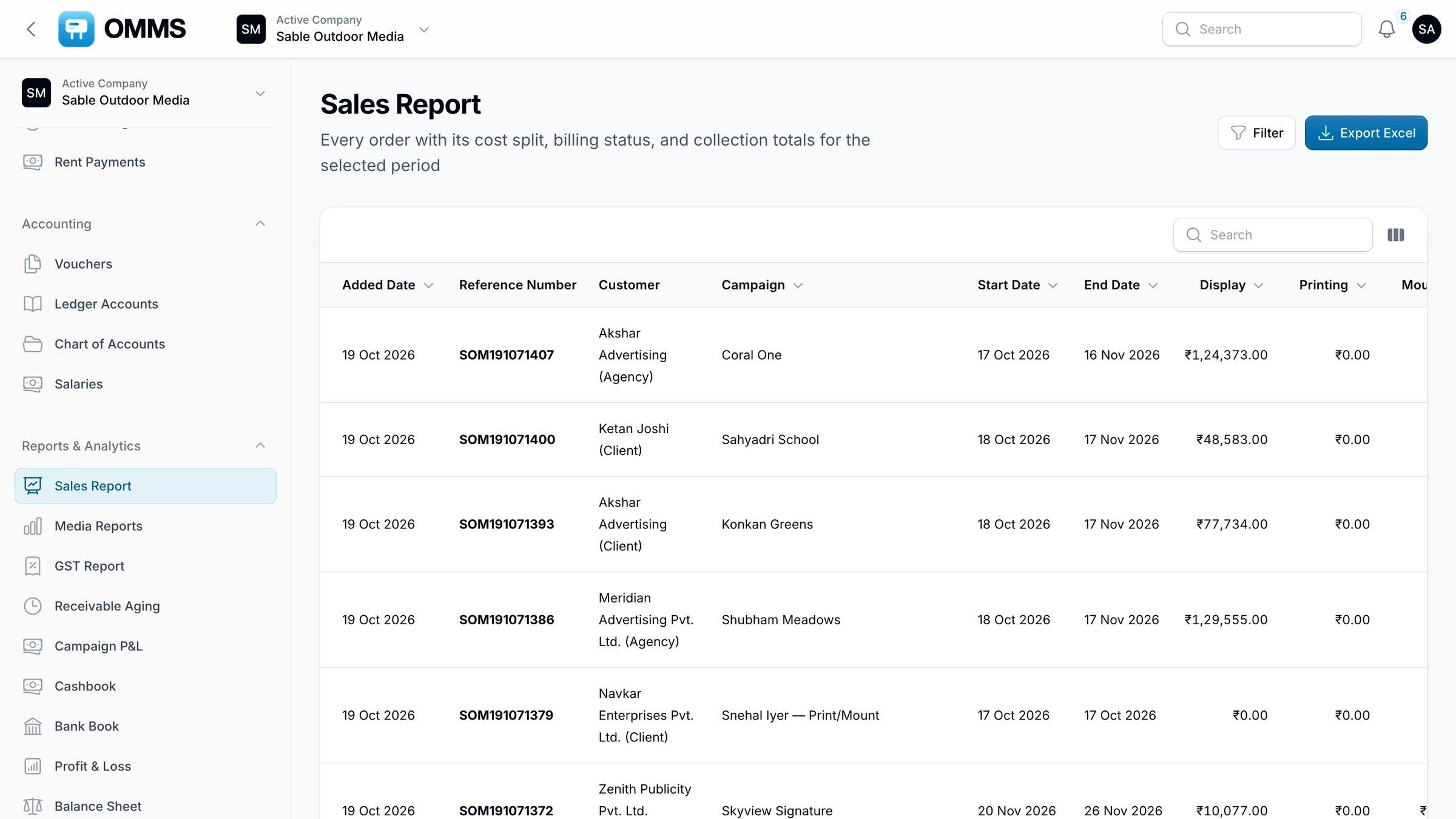Click the OMMS logo icon
The height and width of the screenshot is (819, 1456).
(76, 29)
